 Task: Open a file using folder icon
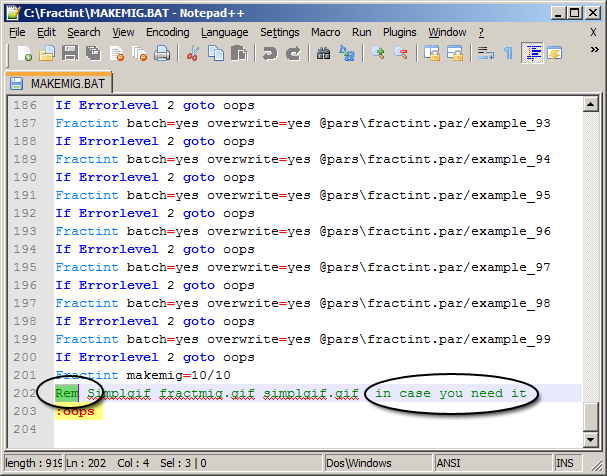point(47,53)
